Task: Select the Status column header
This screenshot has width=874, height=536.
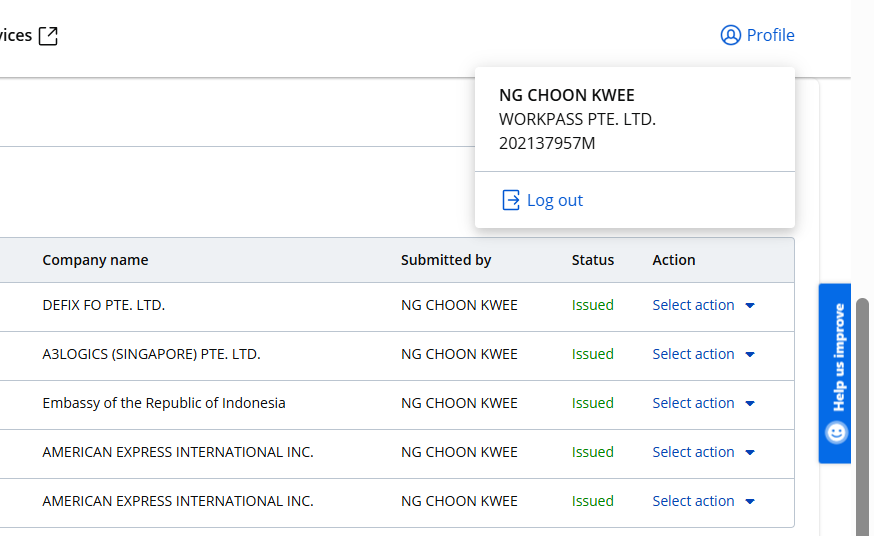Action: click(593, 260)
